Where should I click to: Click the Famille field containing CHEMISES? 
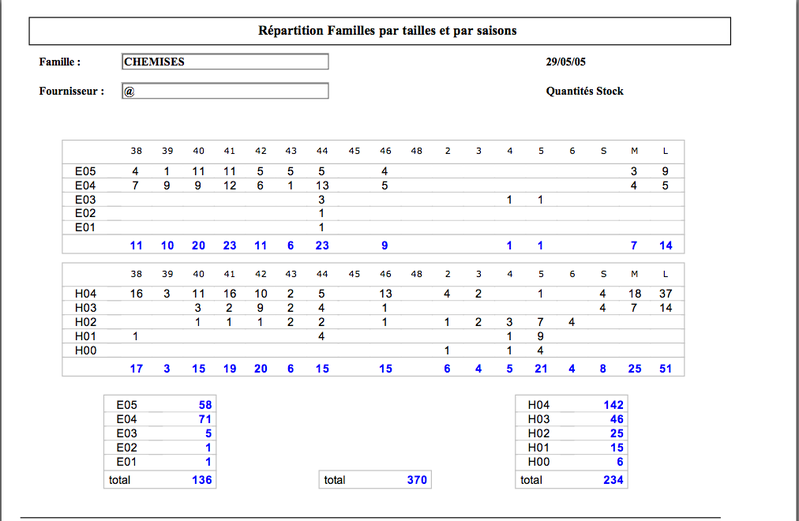coord(225,62)
